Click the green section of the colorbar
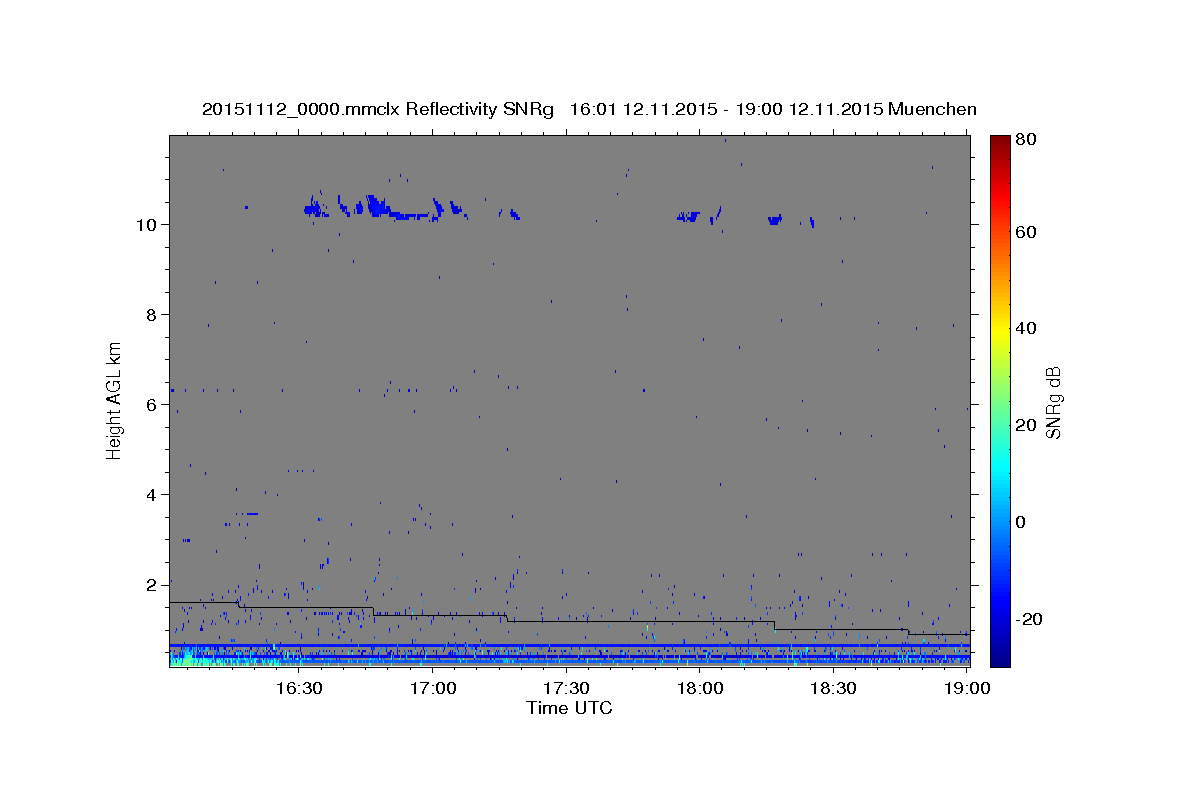The height and width of the screenshot is (800, 1200). pos(1000,400)
